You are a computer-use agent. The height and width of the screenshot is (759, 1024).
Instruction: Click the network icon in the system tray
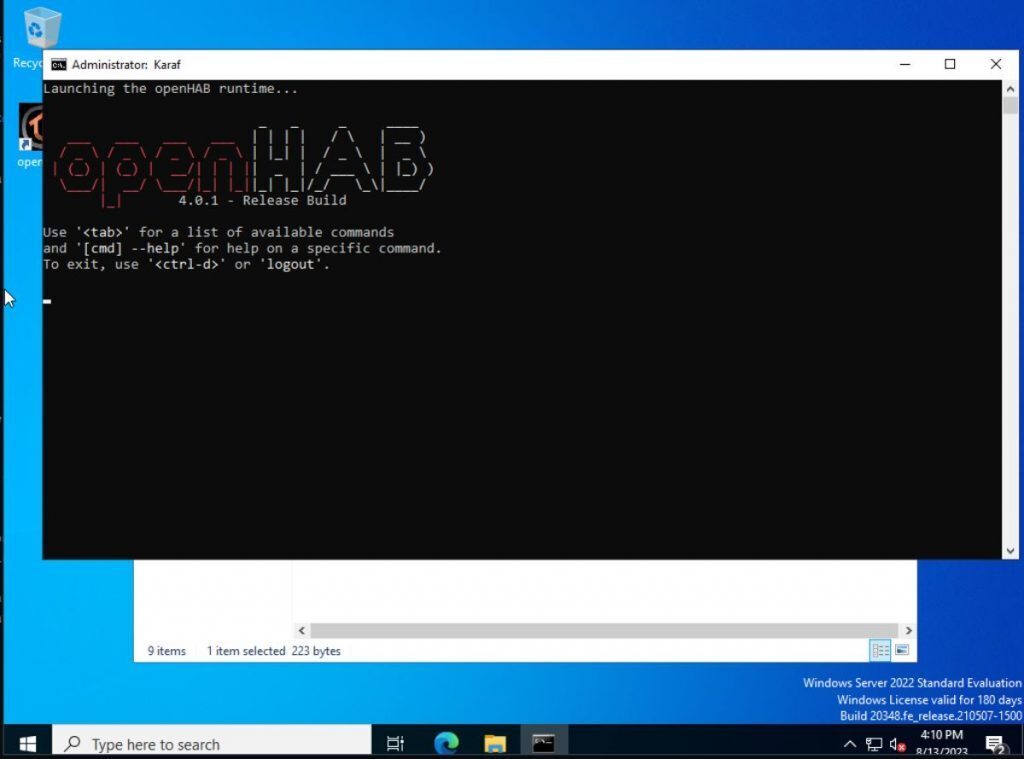click(x=874, y=744)
